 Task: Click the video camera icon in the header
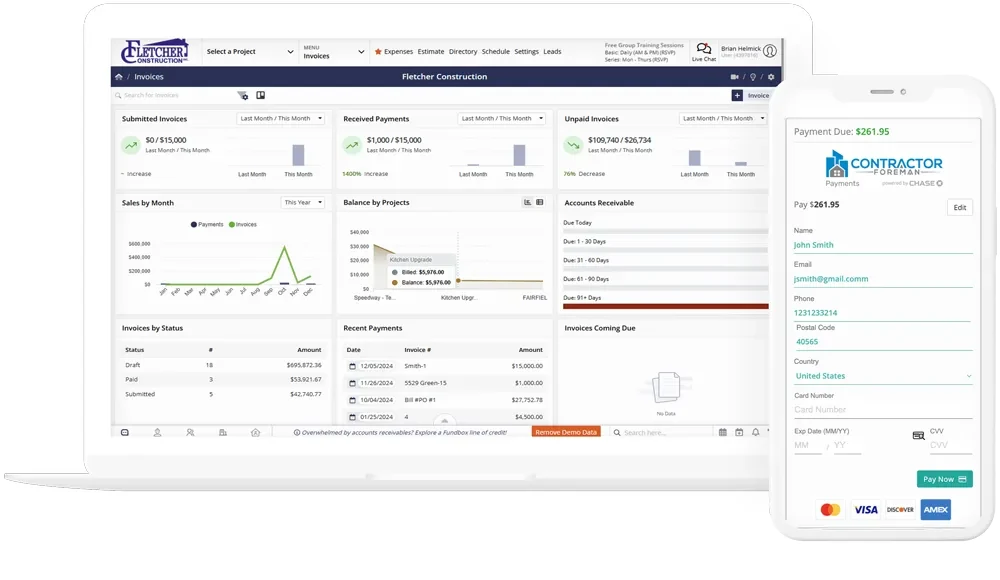click(x=733, y=76)
